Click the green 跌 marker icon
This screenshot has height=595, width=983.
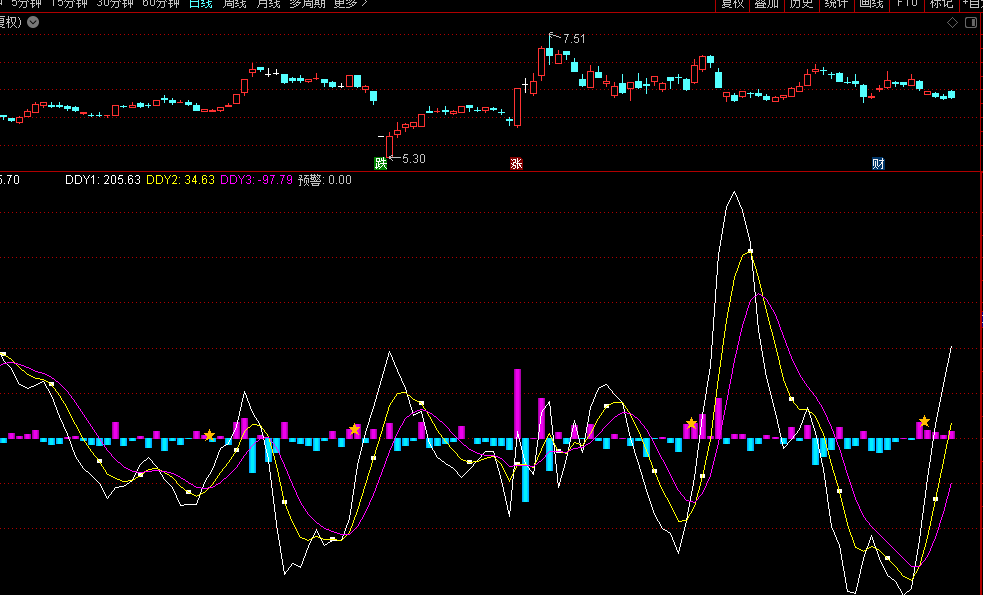(380, 164)
